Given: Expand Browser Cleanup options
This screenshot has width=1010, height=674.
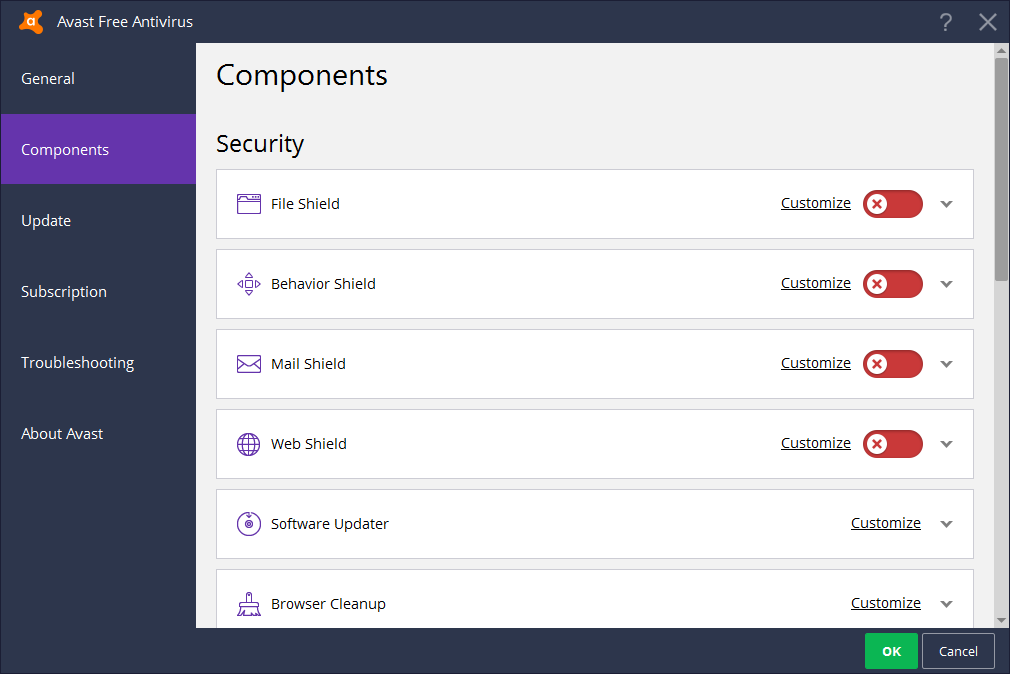Looking at the screenshot, I should coord(946,603).
